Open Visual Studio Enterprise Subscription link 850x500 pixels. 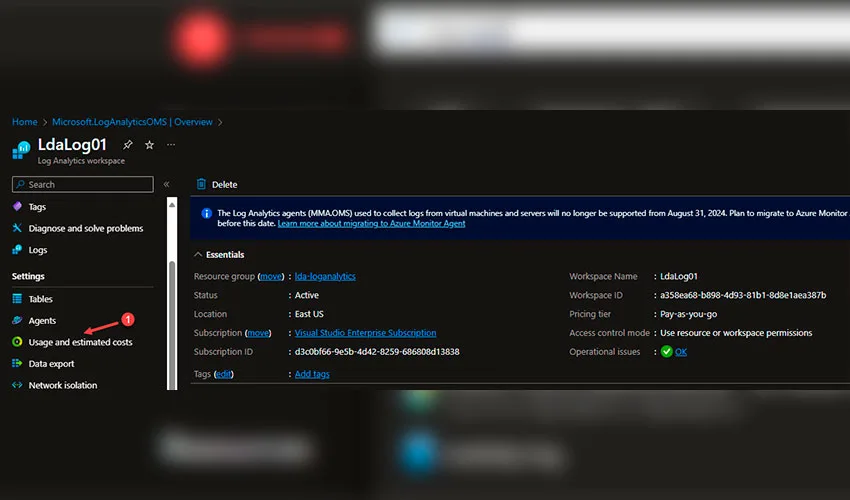coord(365,333)
